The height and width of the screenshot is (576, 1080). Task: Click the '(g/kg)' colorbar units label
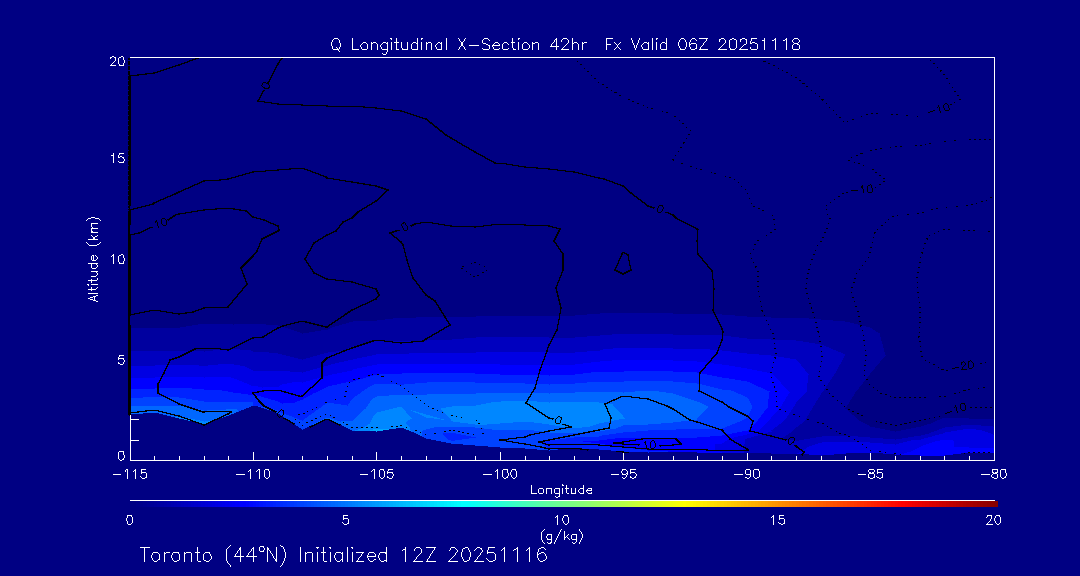(561, 537)
